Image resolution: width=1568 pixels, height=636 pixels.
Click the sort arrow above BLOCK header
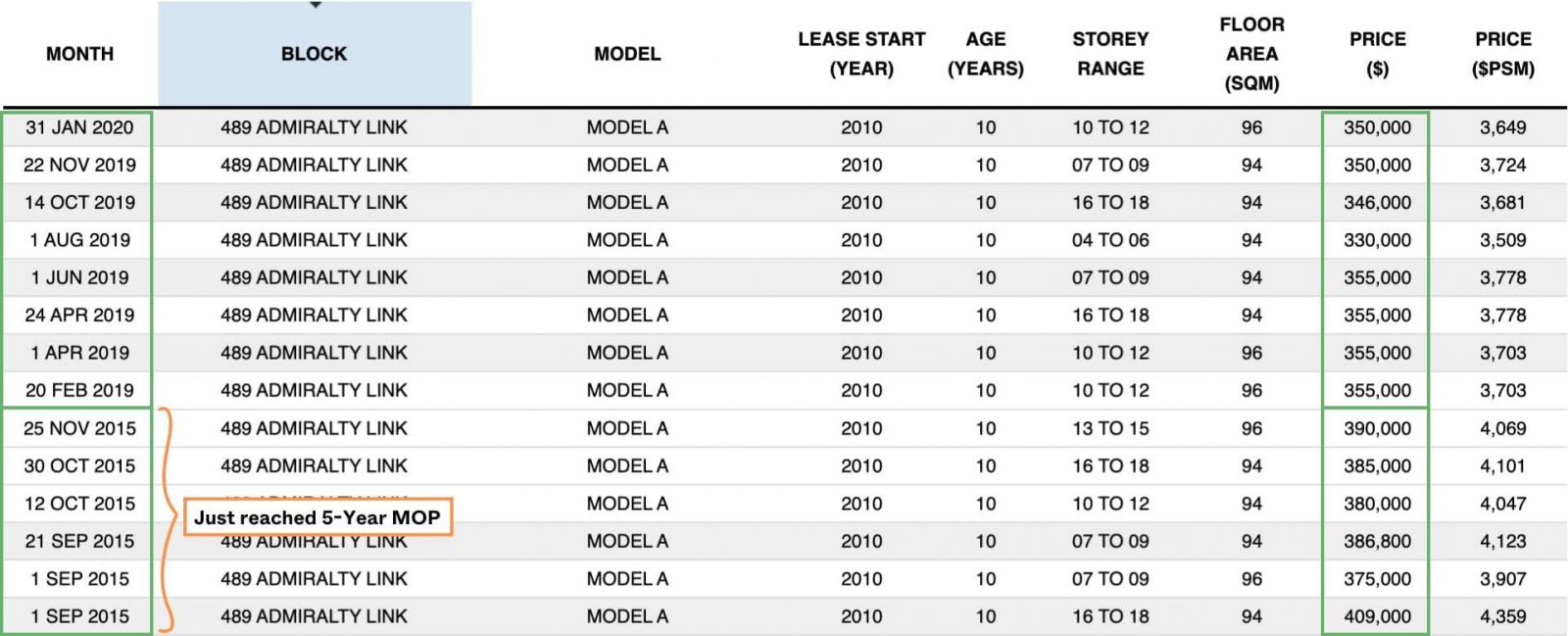coord(315,6)
